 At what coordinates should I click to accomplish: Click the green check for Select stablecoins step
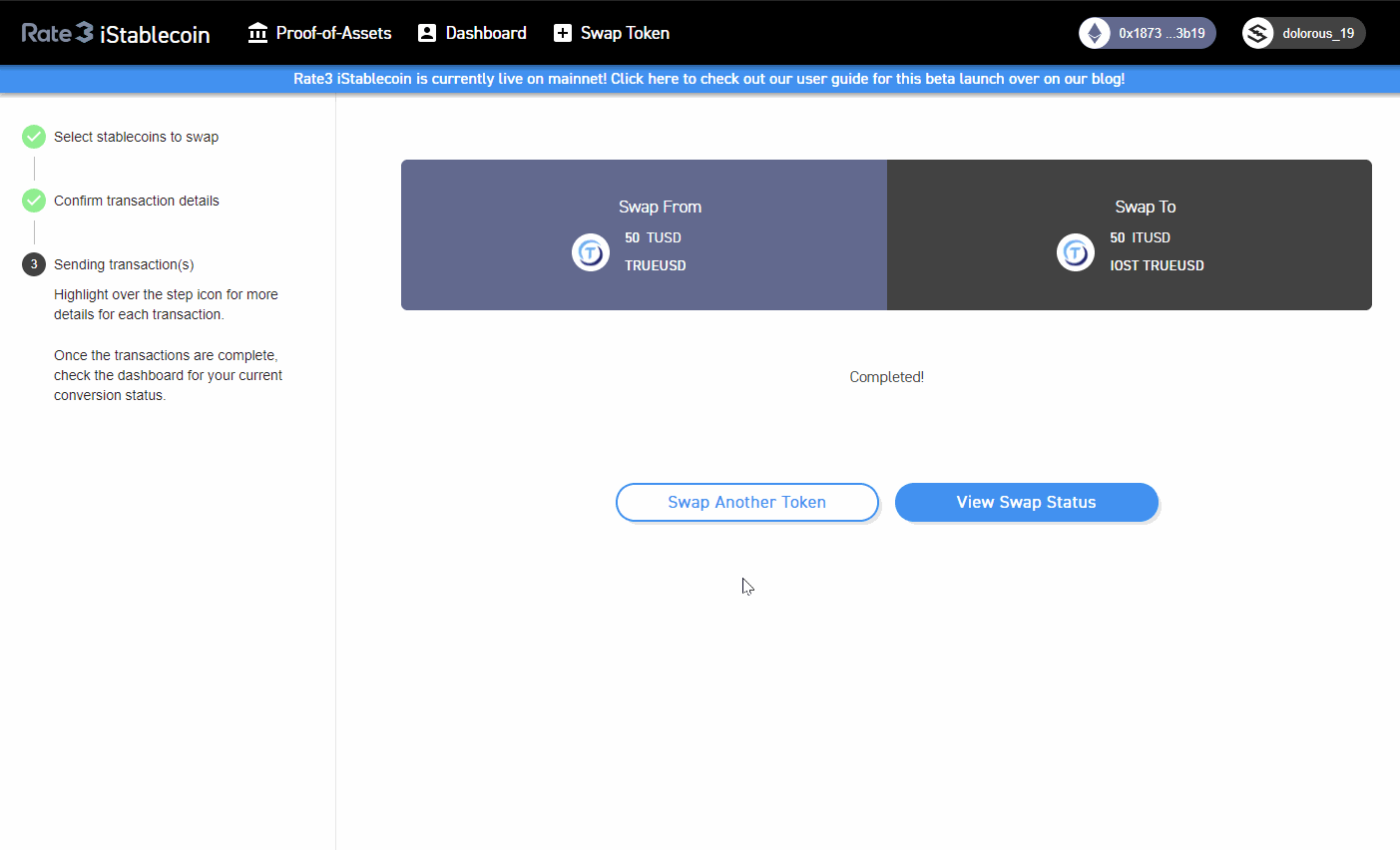34,137
